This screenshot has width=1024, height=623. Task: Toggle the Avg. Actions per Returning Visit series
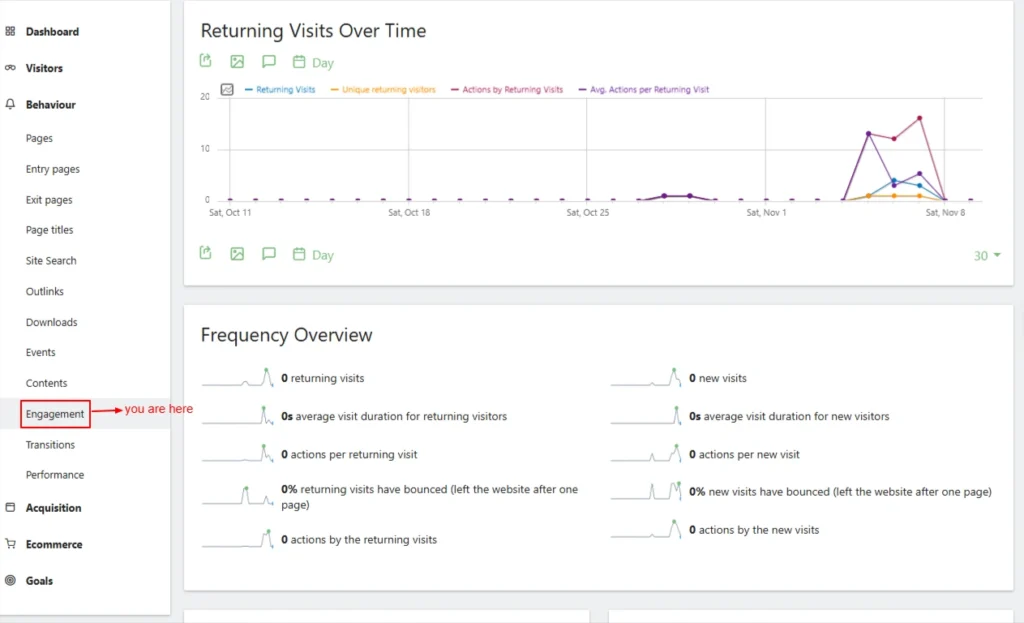[x=648, y=90]
